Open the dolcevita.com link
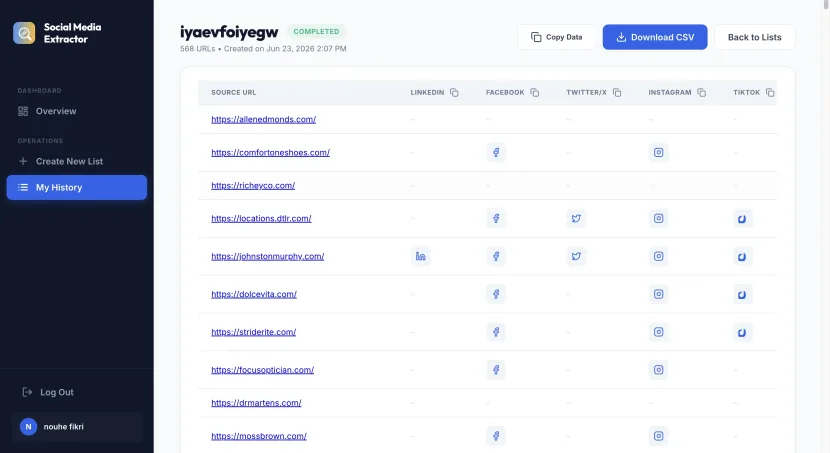Screen dimensions: 830x453 pos(254,294)
